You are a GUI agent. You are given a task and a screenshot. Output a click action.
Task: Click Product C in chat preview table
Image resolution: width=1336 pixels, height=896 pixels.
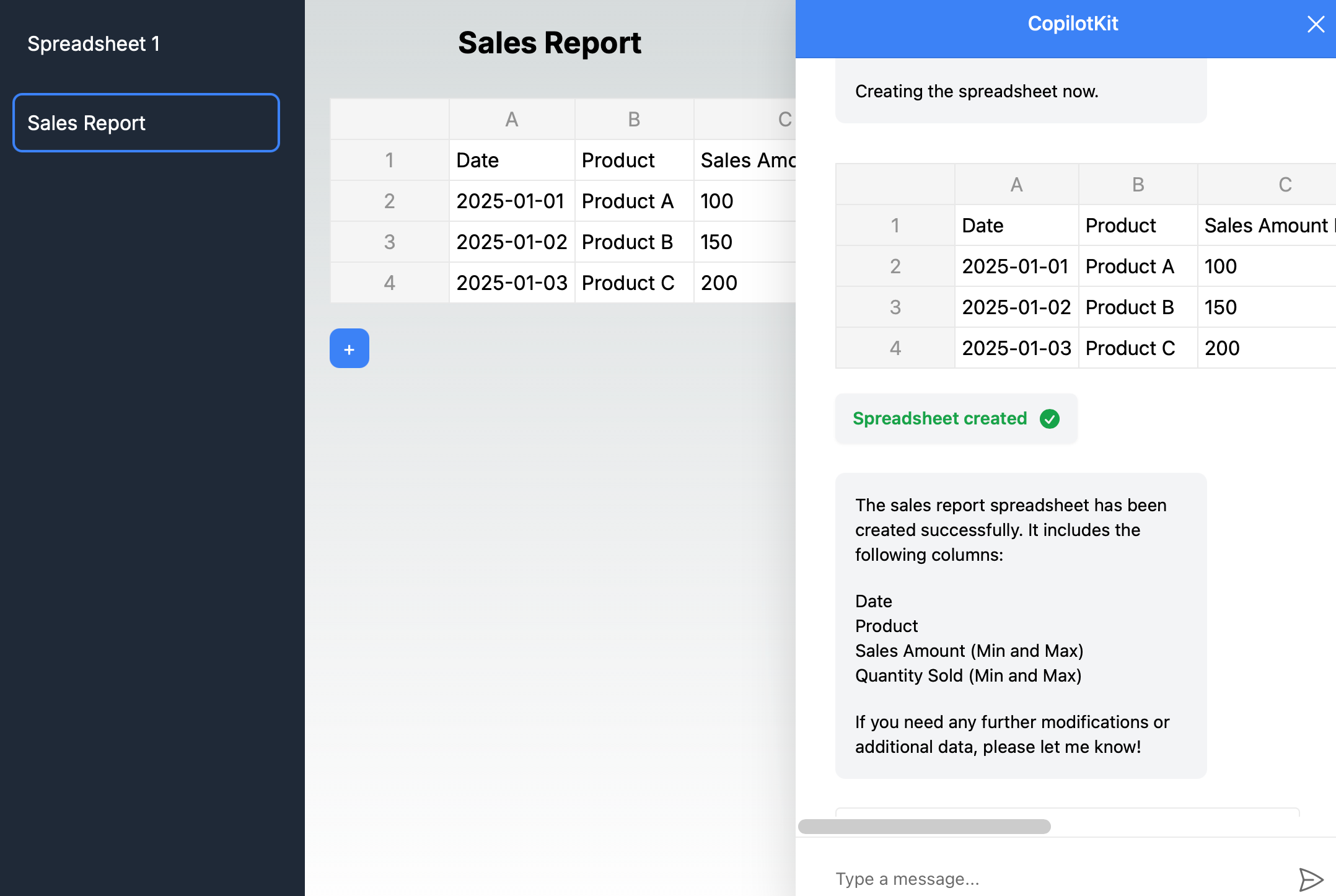1138,348
